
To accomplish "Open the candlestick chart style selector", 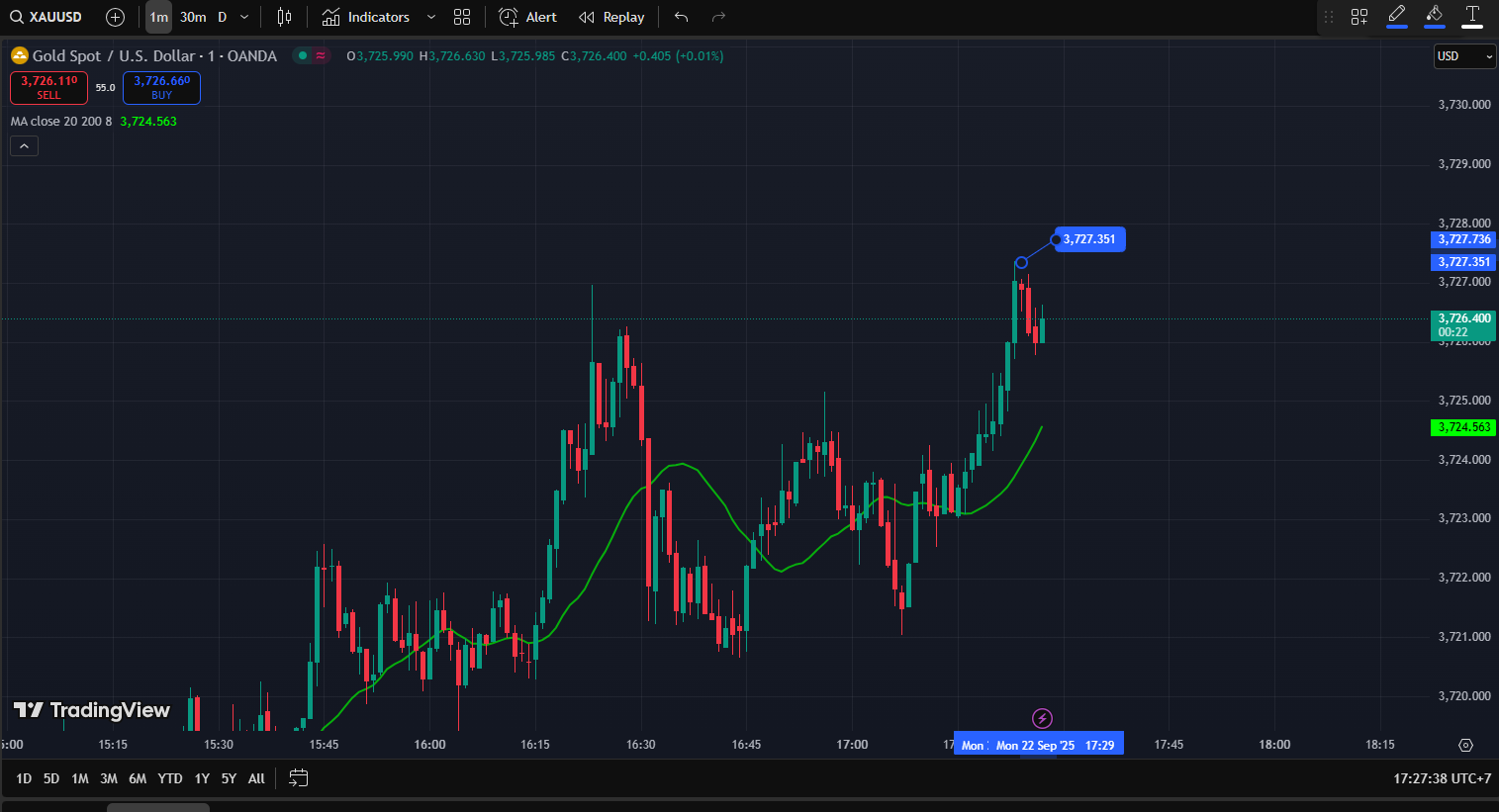I will pyautogui.click(x=284, y=17).
